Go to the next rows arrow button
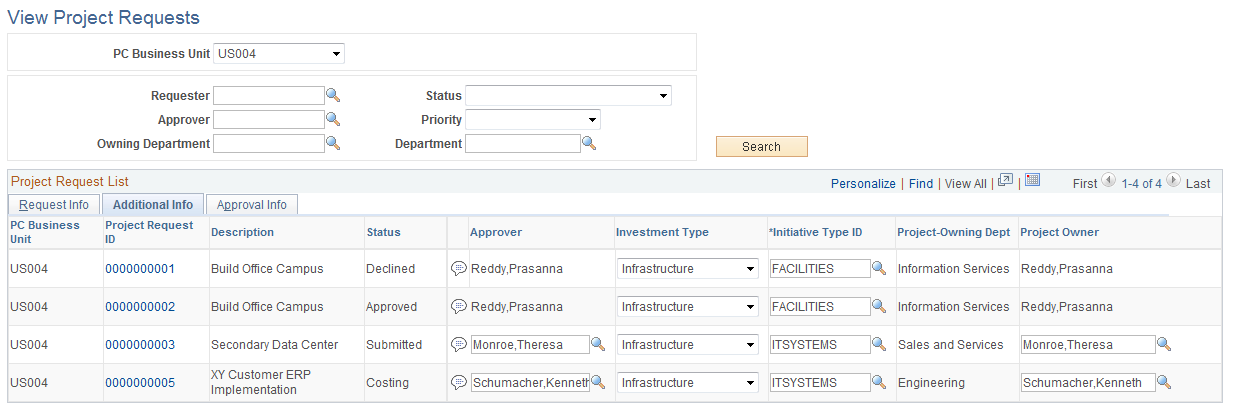 coord(1173,182)
